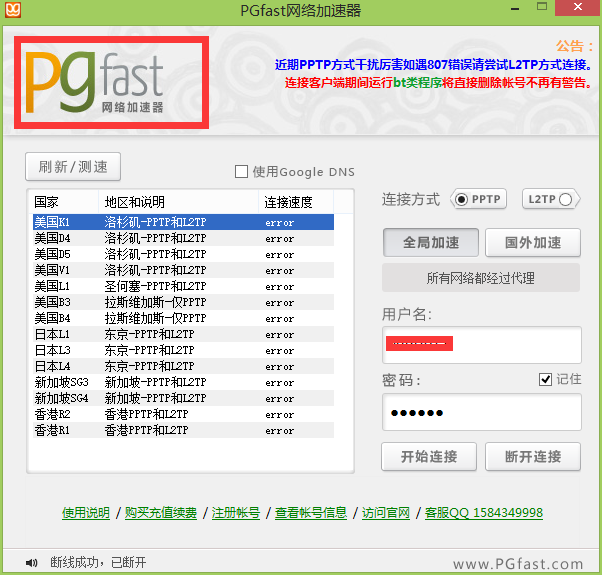Click the blue PPTP 807 error announcement
Viewport: 602px width, 575px height.
(x=434, y=64)
